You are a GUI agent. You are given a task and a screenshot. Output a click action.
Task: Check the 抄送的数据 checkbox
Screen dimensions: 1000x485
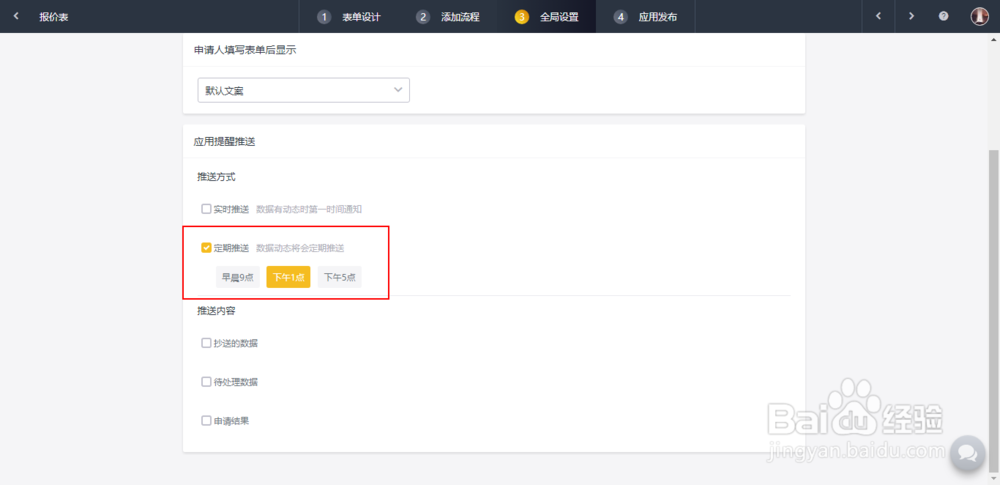click(206, 343)
